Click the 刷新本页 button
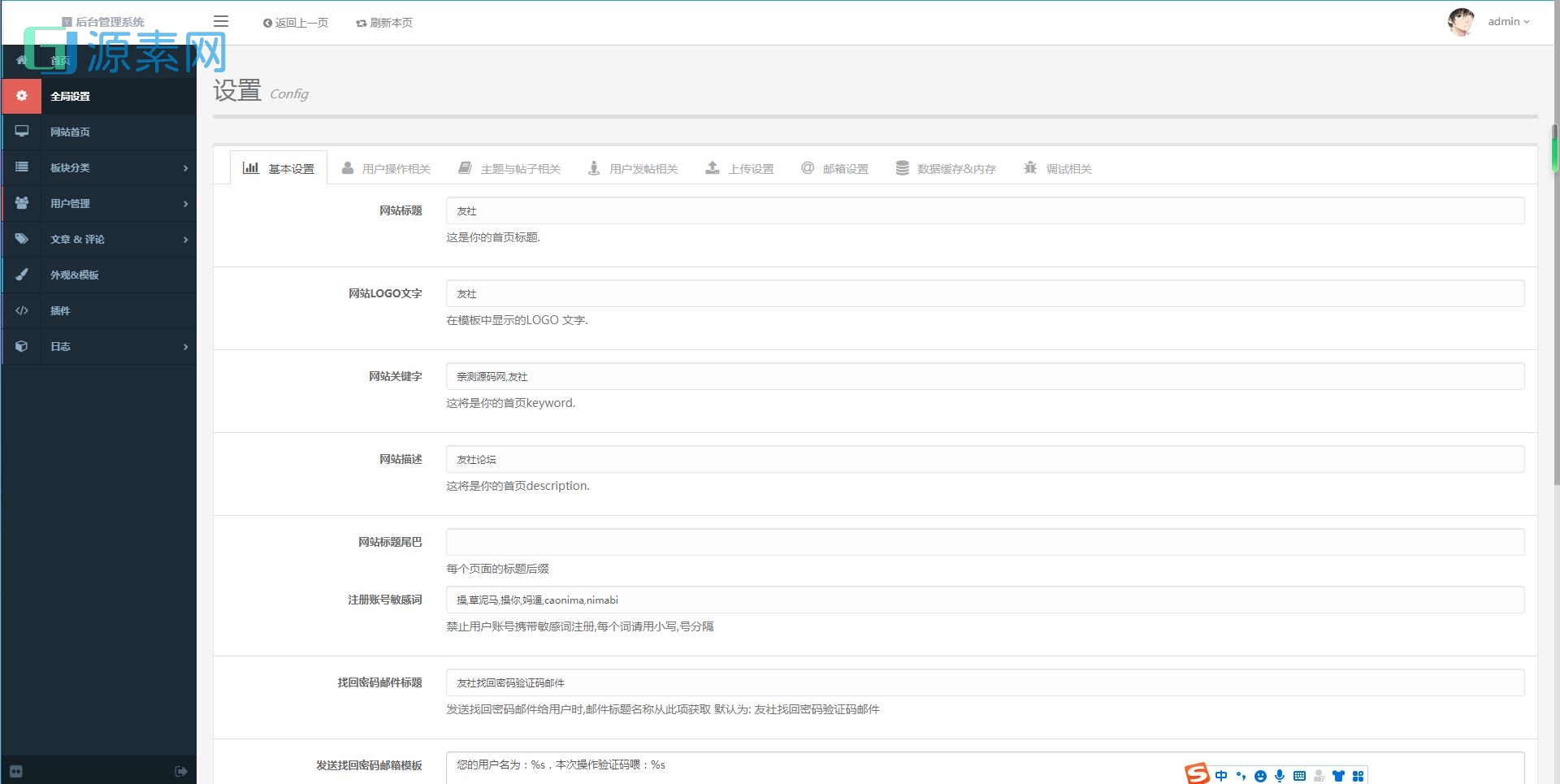Screen dimensions: 1560x784 383,23
